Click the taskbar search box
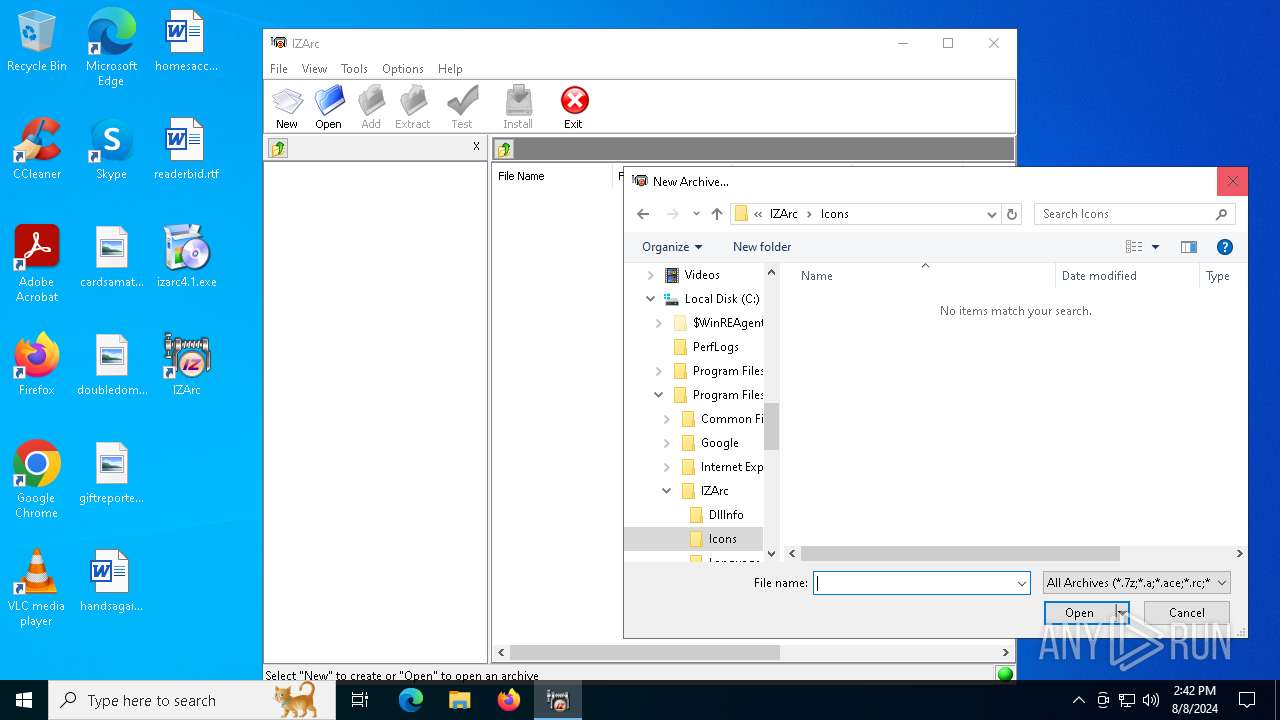Screen dimensions: 1280x720 (x=191, y=700)
